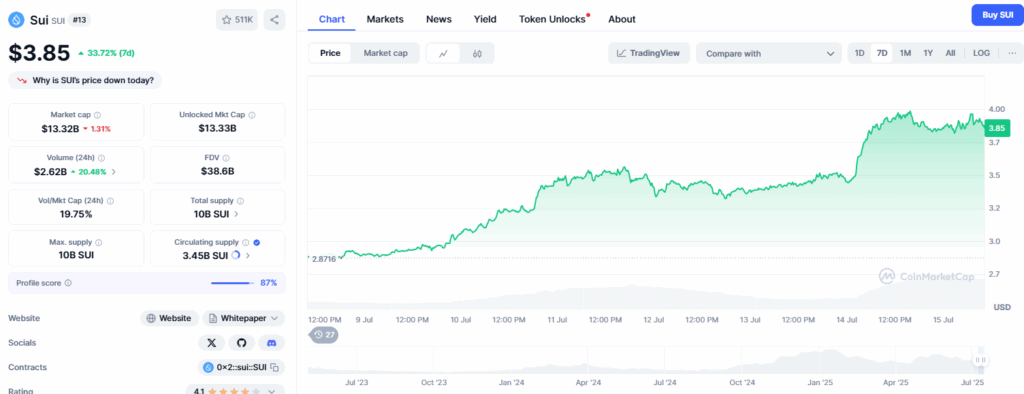This screenshot has height=394, width=1024.
Task: Open the more options ellipsis on chart
Action: pos(1012,53)
